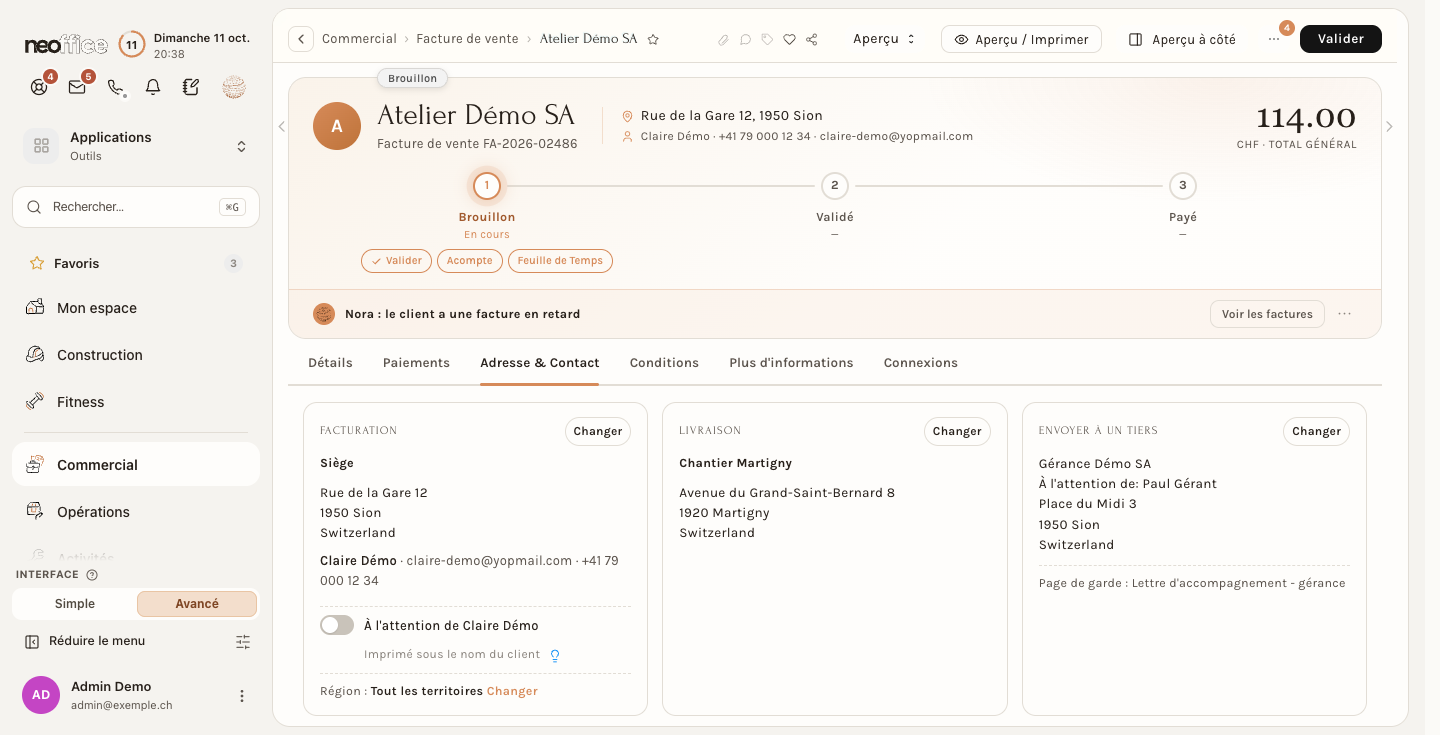Change the Facturation address
The height and width of the screenshot is (735, 1440).
pos(598,431)
